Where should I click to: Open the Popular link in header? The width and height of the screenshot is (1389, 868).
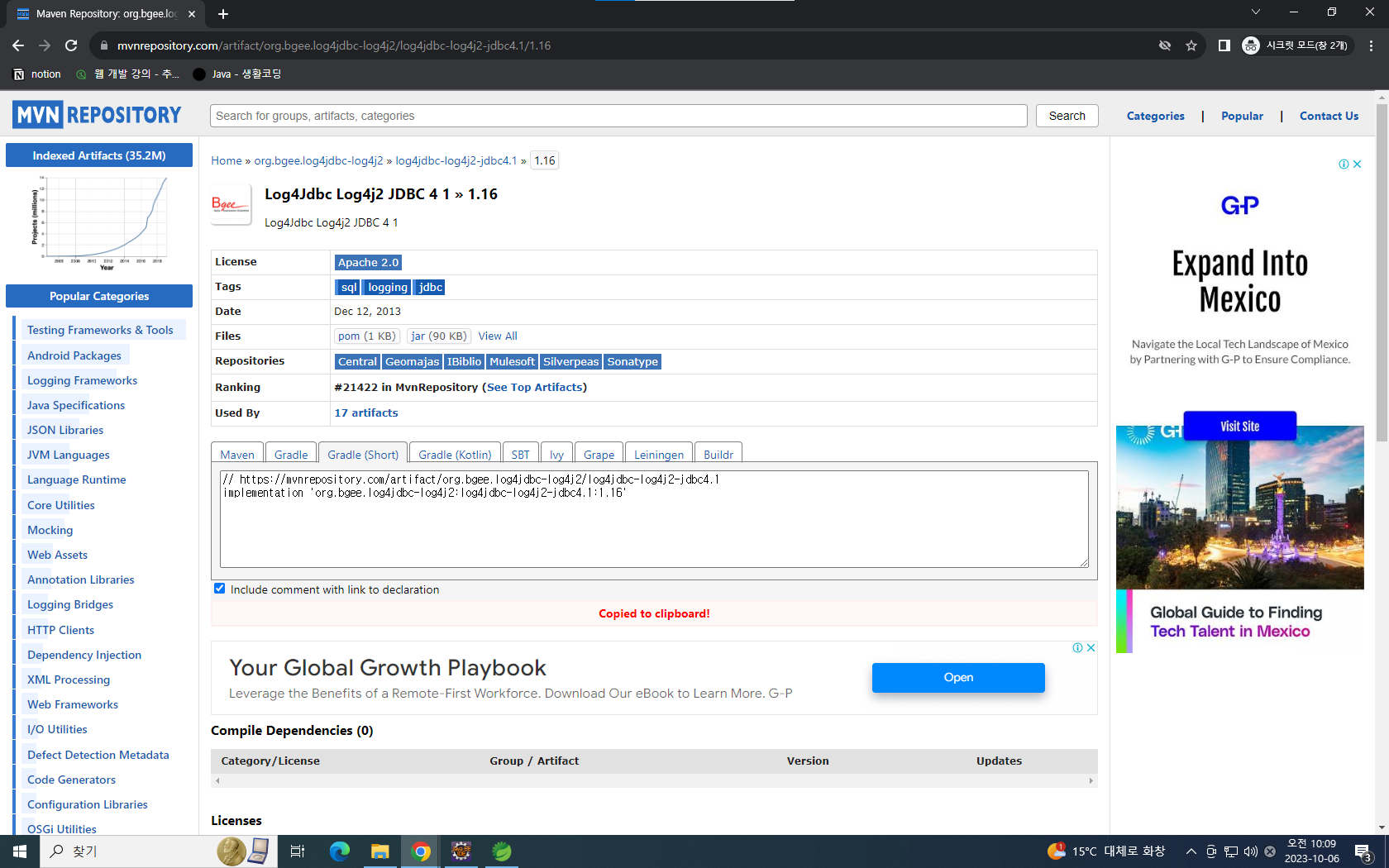point(1242,116)
